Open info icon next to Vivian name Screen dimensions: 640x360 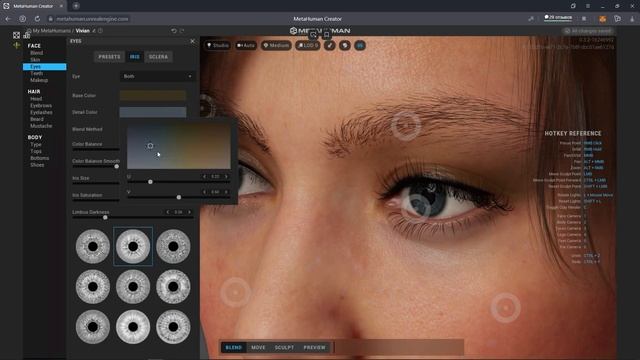tap(100, 31)
